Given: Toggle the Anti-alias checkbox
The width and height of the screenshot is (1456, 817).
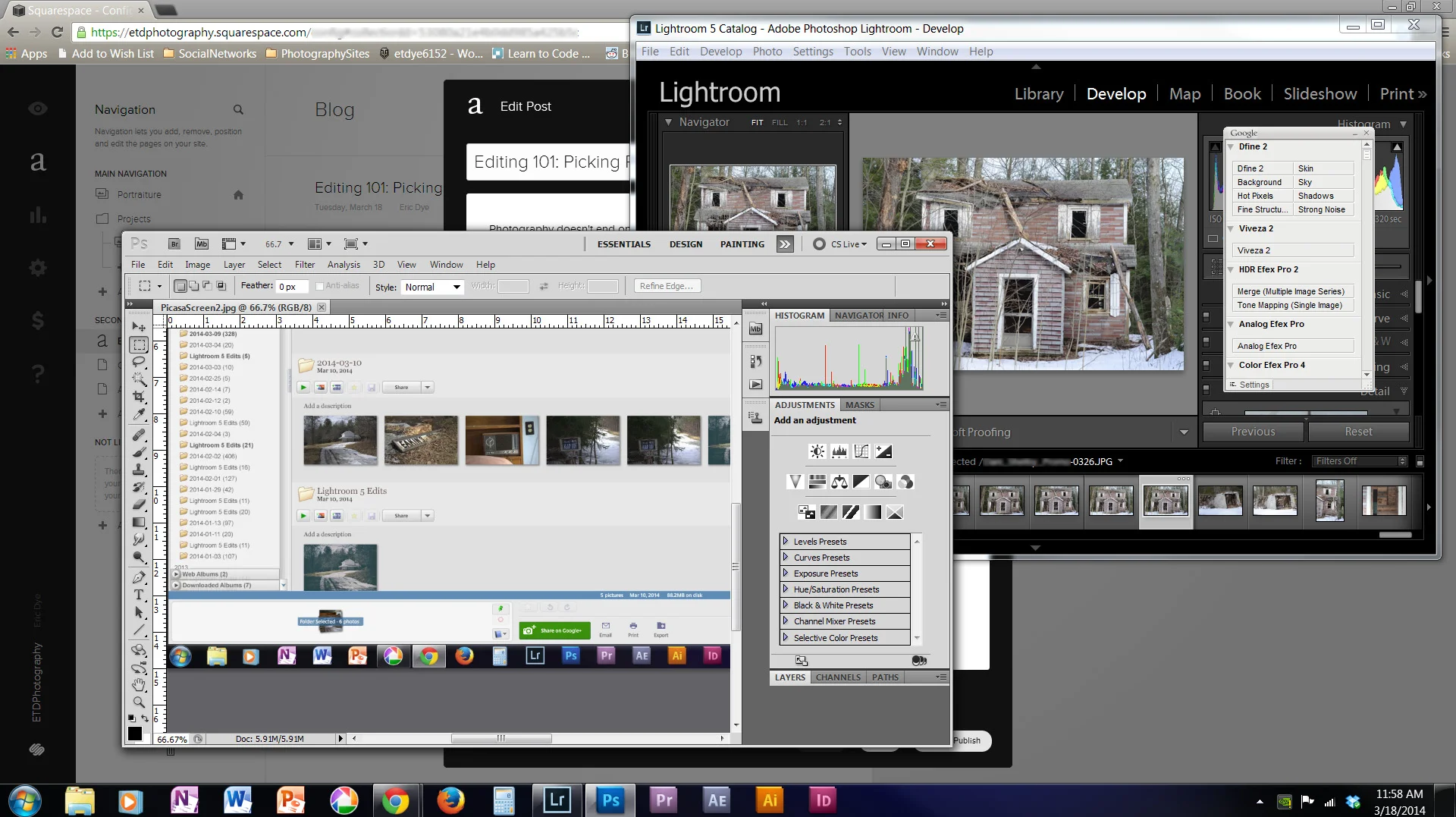Looking at the screenshot, I should (x=320, y=286).
